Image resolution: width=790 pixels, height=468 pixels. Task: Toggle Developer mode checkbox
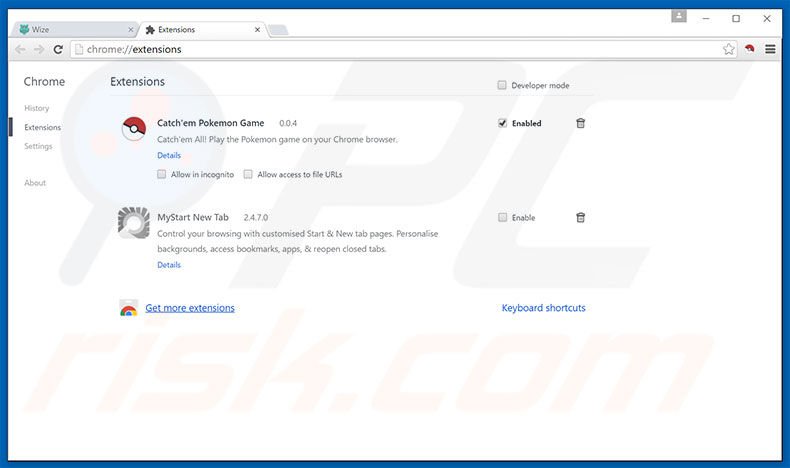click(x=502, y=85)
